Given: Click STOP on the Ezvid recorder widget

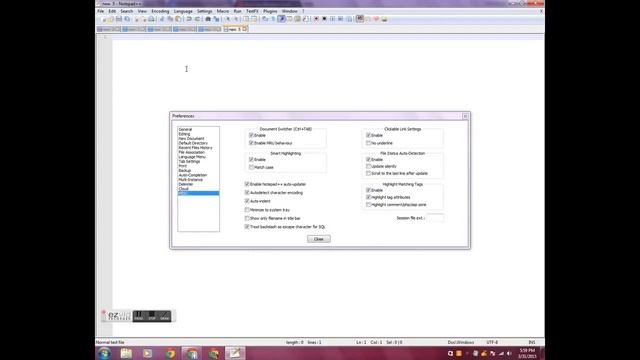Looking at the screenshot, I should pyautogui.click(x=152, y=316).
